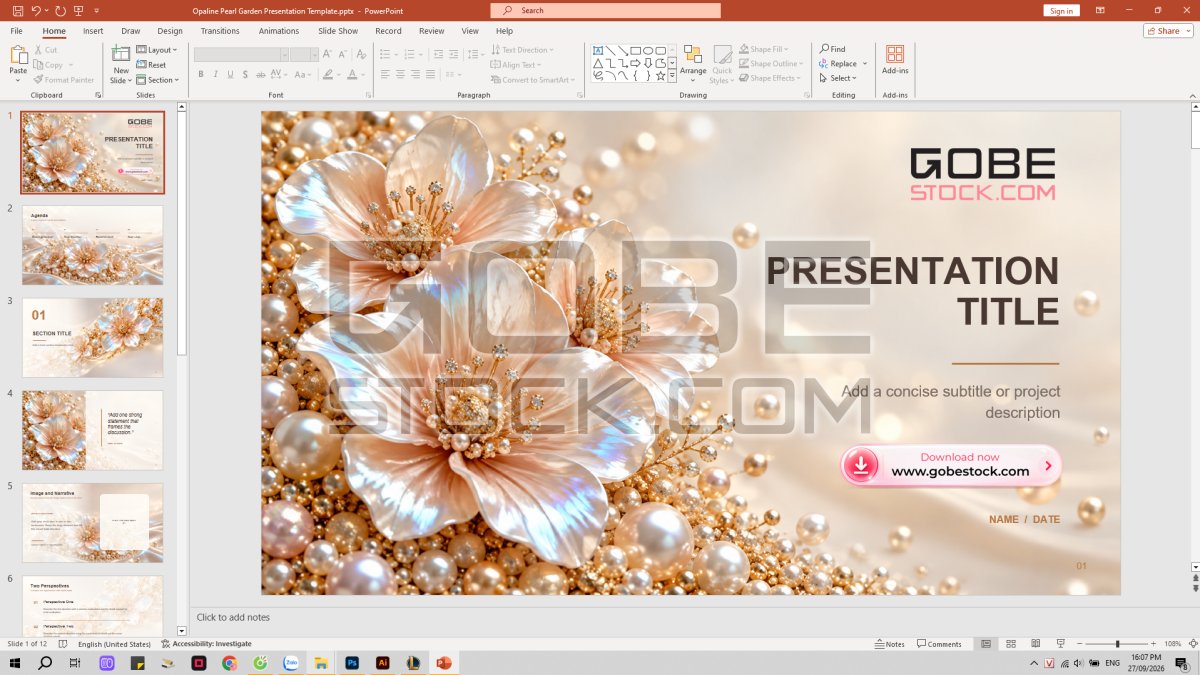
Task: Select the straight line shape
Action: 610,50
